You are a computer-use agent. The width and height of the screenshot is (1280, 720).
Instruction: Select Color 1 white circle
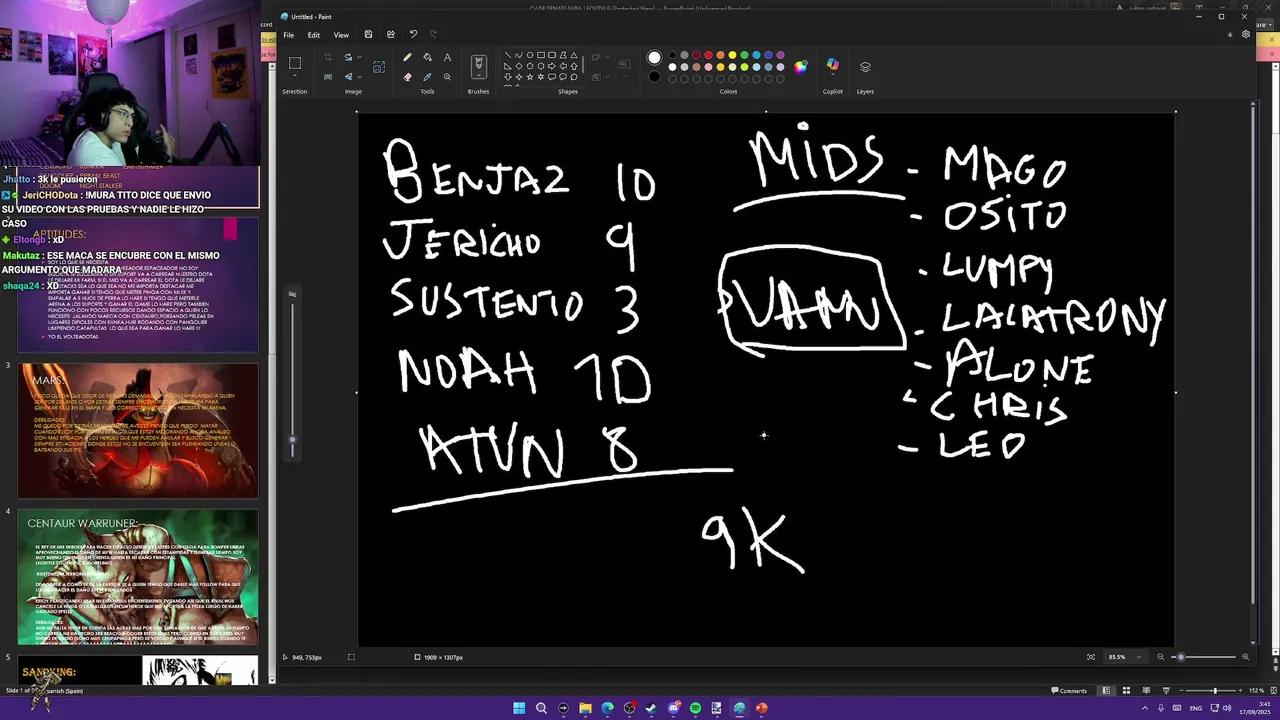pyautogui.click(x=654, y=58)
